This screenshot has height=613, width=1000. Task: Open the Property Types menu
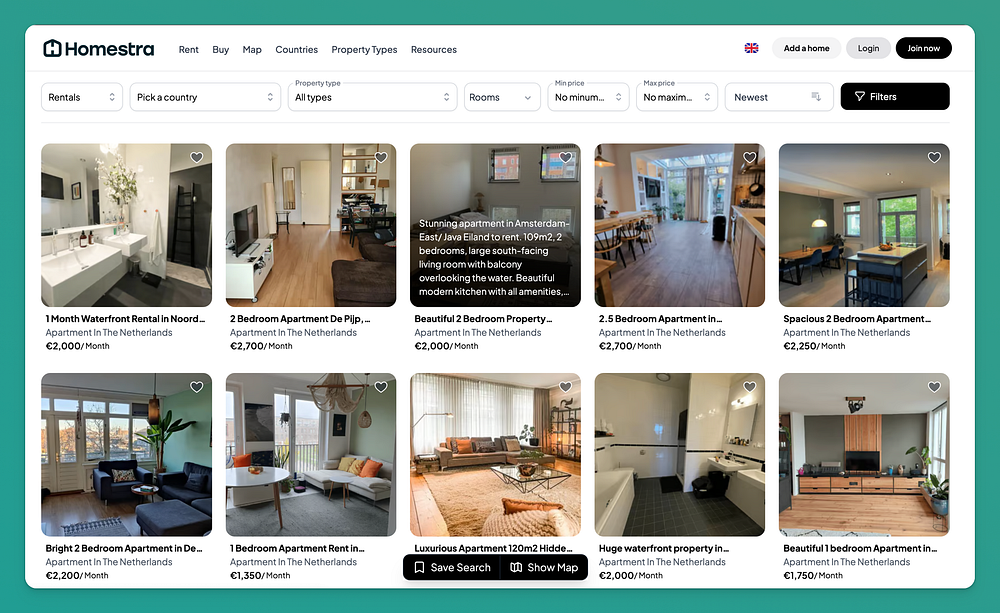pos(364,50)
